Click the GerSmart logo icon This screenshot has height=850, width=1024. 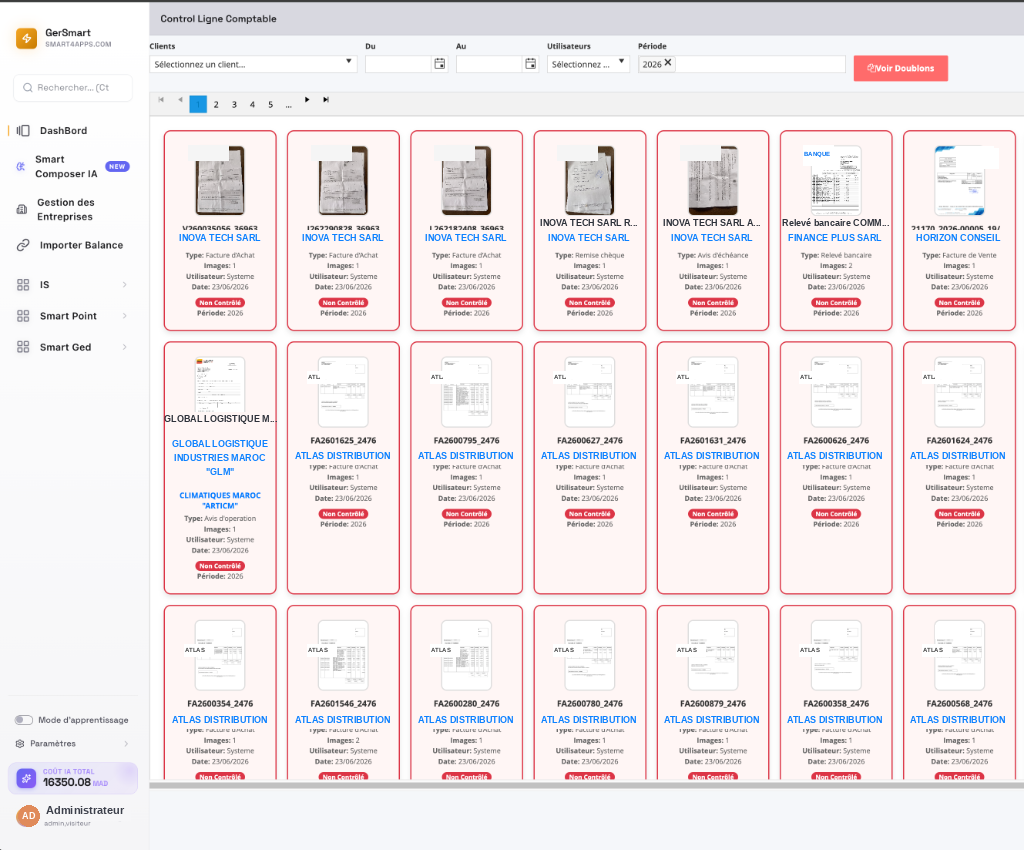point(27,39)
